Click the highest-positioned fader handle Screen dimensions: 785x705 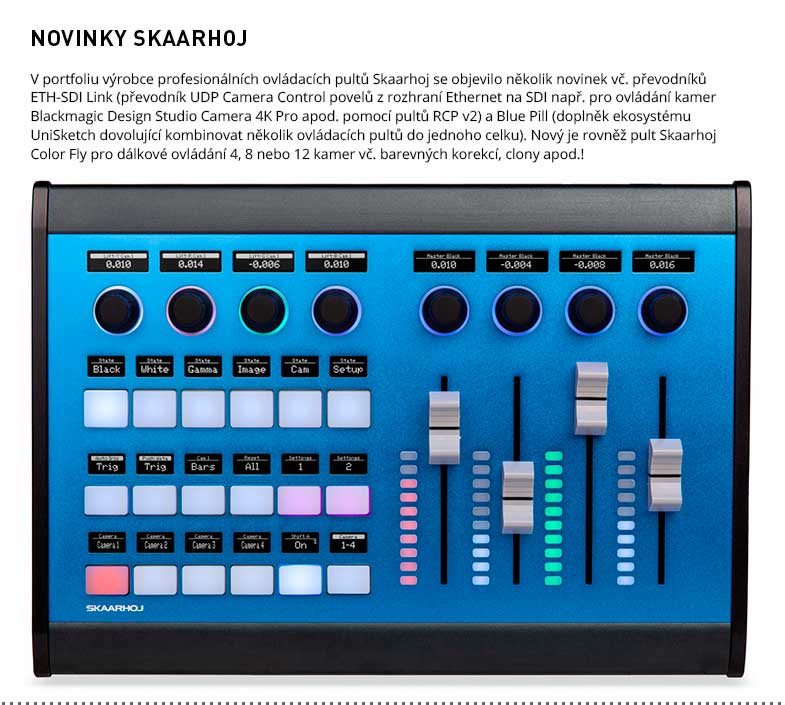(x=591, y=396)
